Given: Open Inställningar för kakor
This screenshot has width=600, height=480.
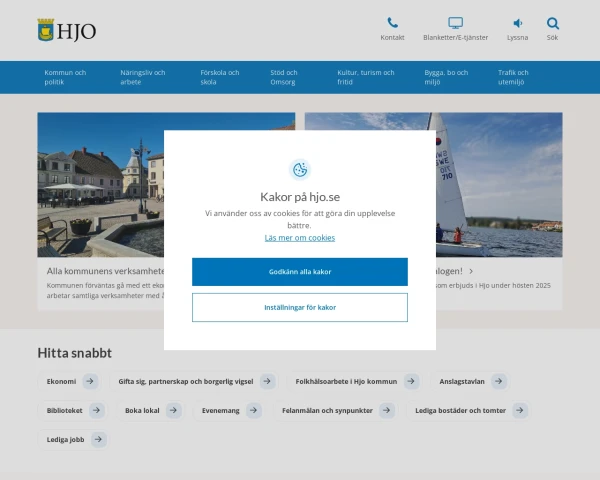Looking at the screenshot, I should click(x=300, y=308).
